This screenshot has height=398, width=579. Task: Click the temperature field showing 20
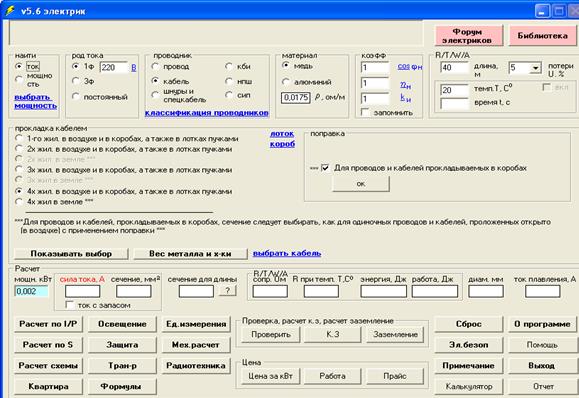point(454,90)
